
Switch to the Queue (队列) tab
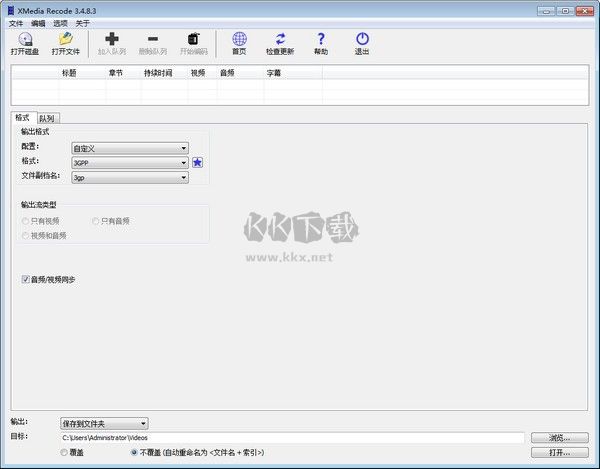tap(47, 119)
